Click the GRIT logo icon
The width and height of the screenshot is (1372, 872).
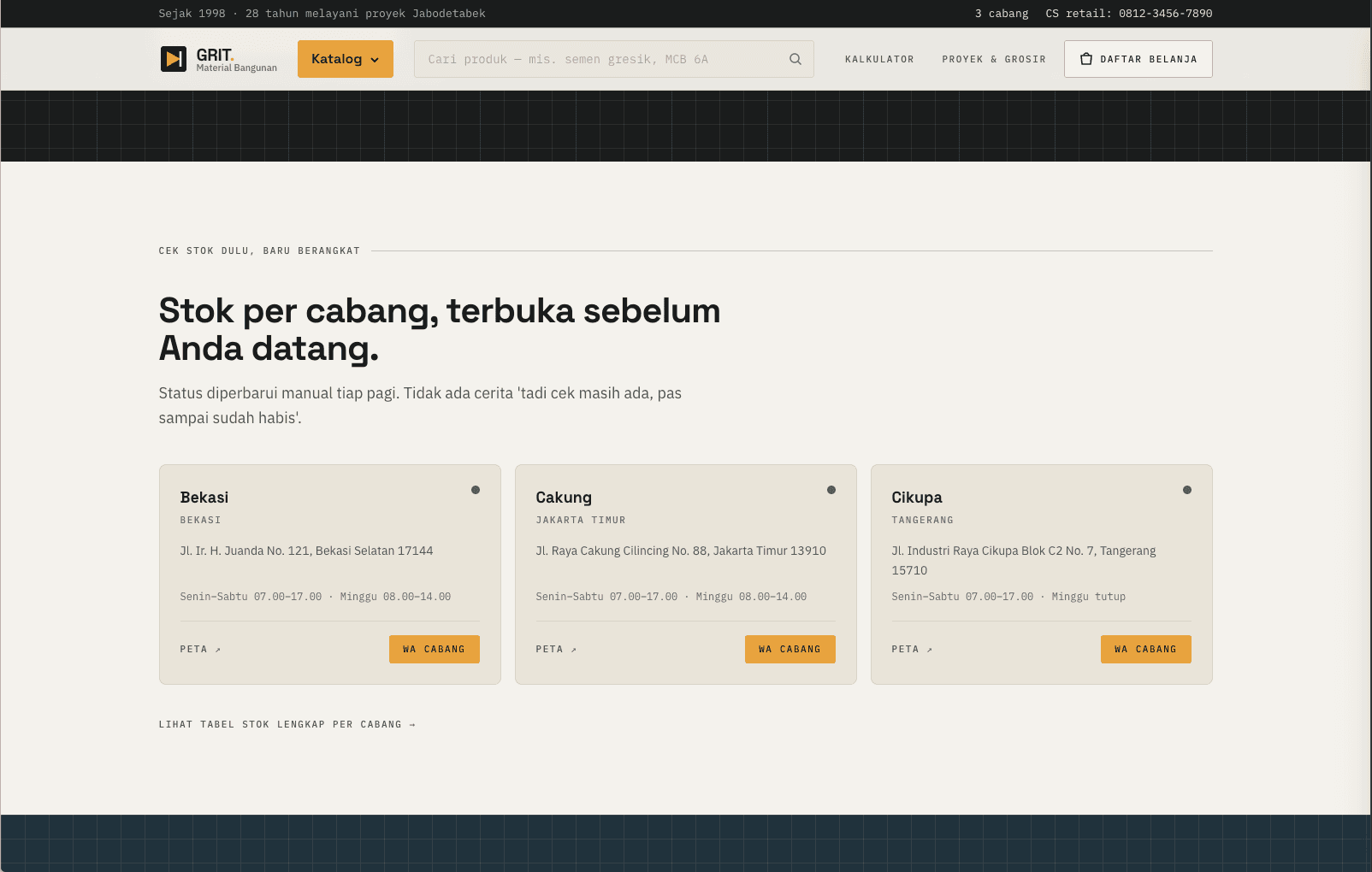[x=174, y=59]
